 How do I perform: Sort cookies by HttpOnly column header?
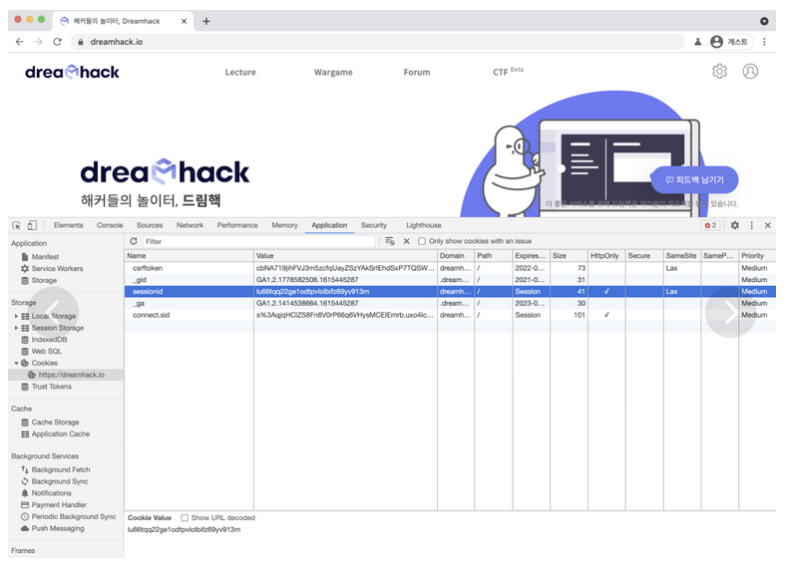tap(606, 256)
